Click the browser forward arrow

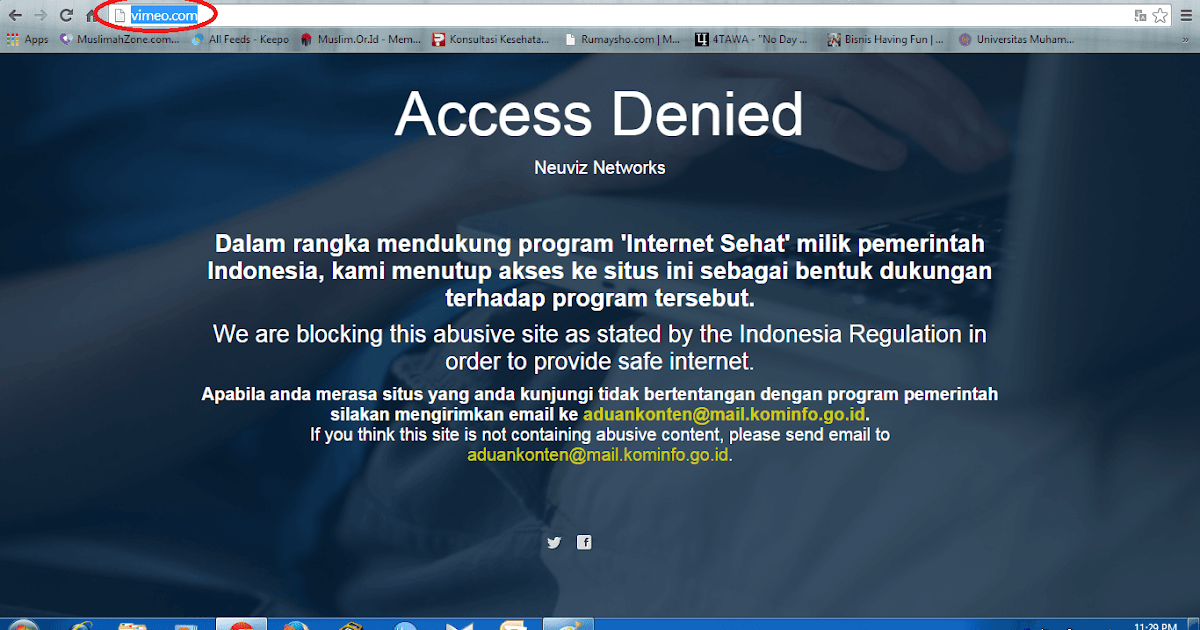click(x=41, y=15)
